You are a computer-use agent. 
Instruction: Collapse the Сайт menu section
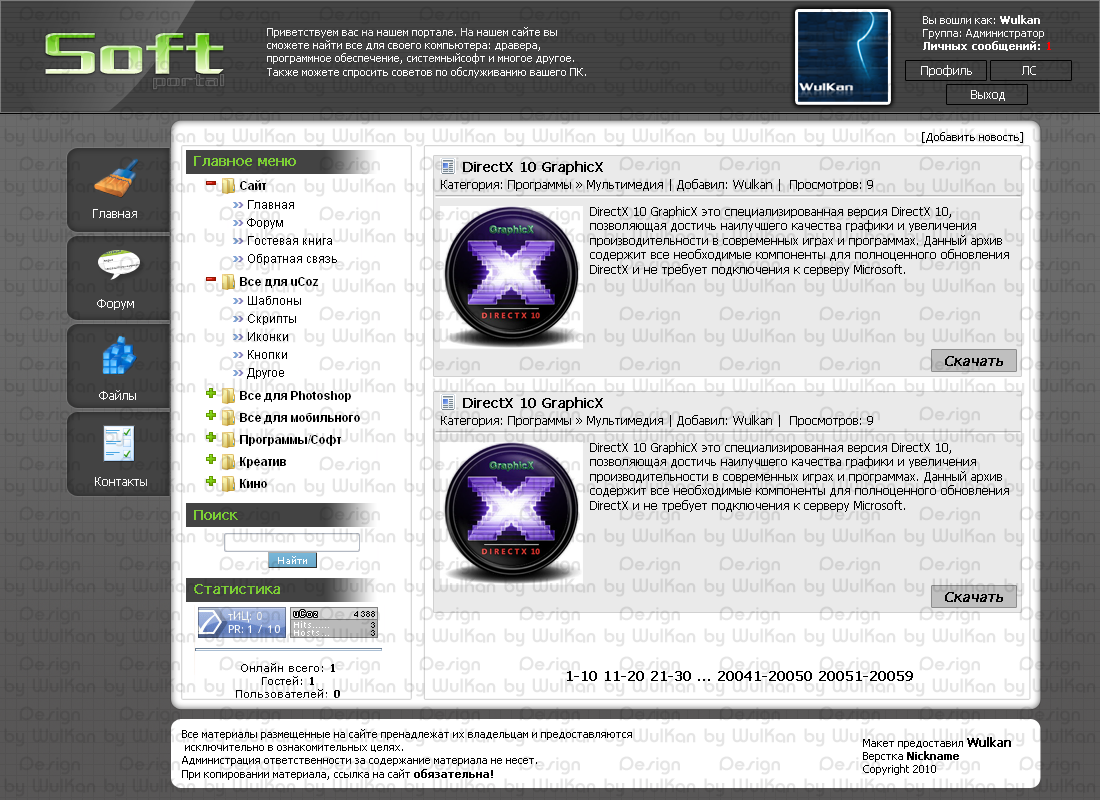tap(210, 184)
